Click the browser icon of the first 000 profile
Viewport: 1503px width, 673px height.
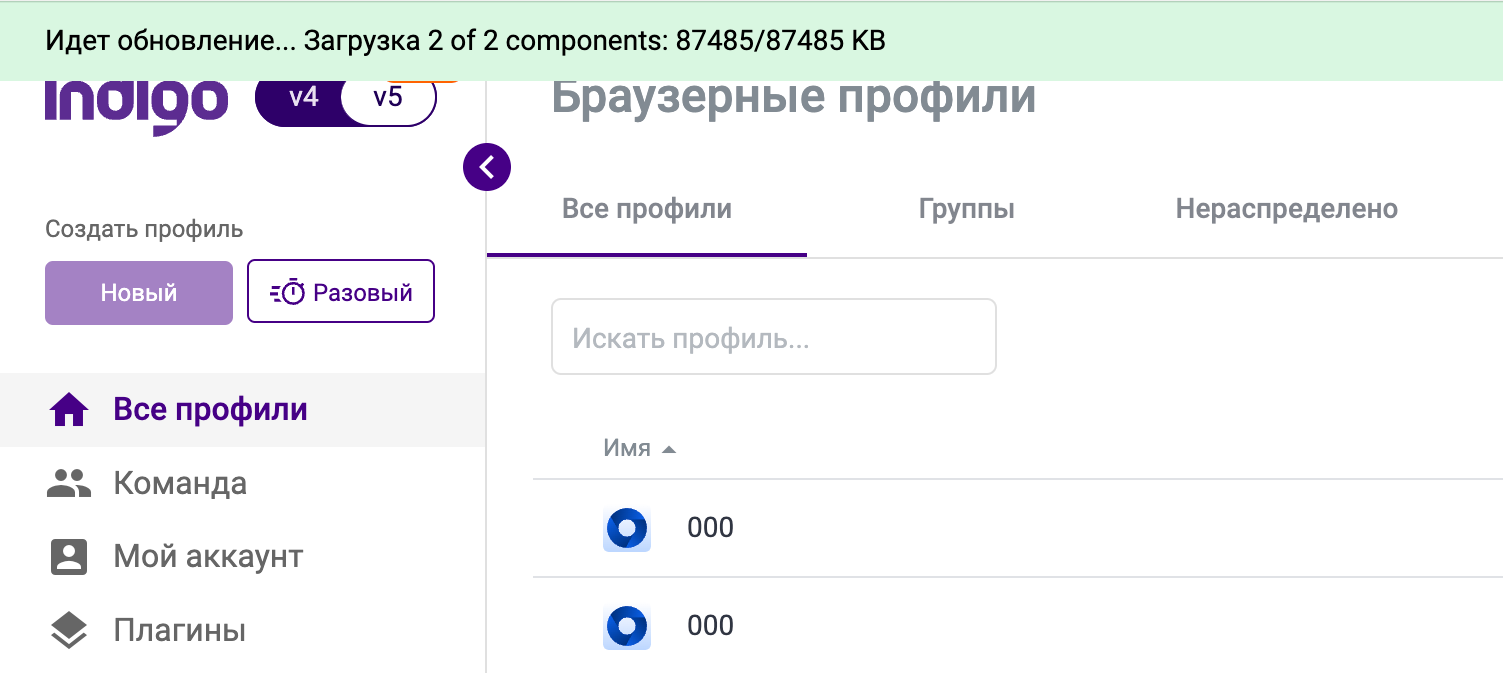pos(627,528)
